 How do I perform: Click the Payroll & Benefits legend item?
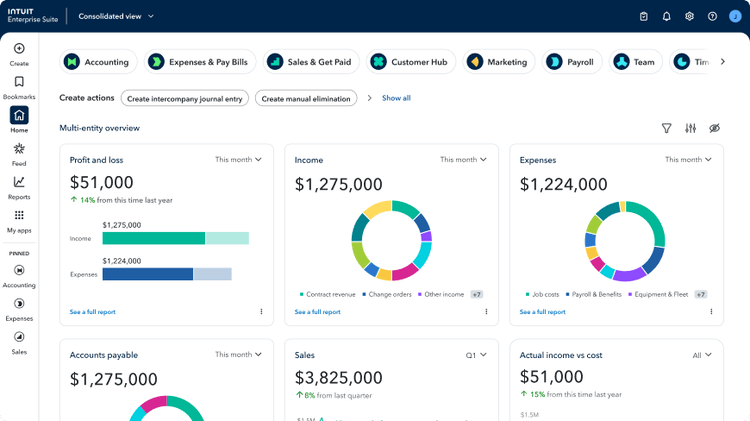(x=594, y=294)
